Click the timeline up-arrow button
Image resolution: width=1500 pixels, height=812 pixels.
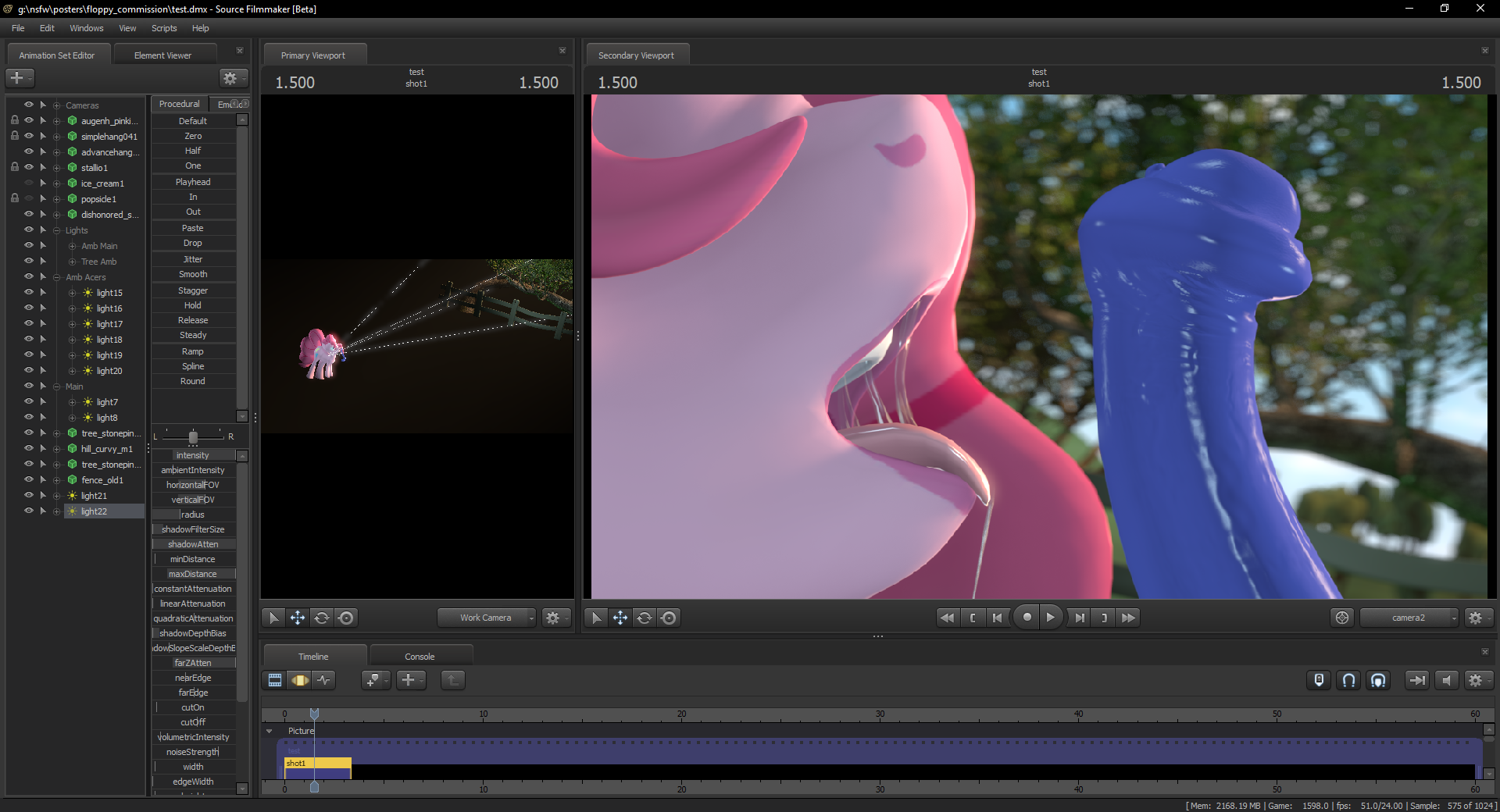click(452, 680)
